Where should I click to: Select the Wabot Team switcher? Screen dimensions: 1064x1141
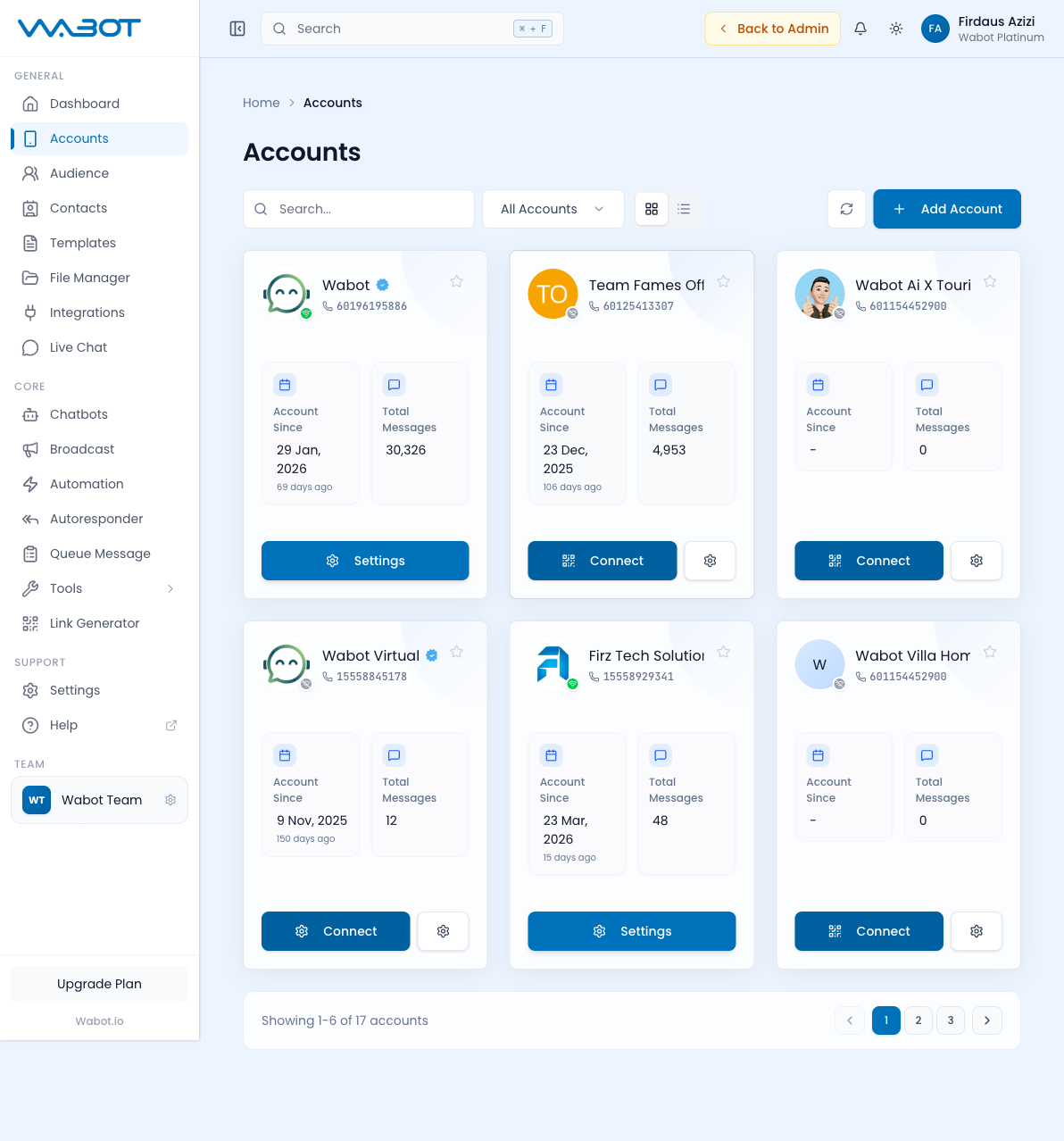click(99, 800)
